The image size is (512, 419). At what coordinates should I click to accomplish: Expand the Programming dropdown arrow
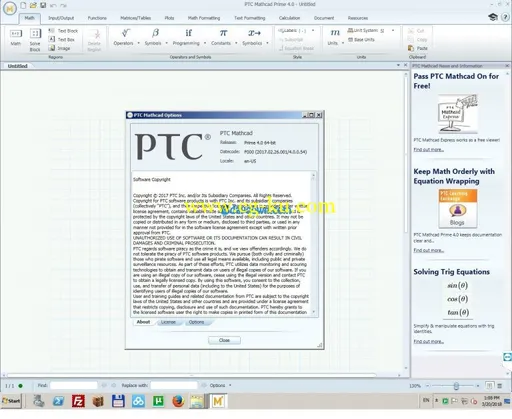[205, 43]
